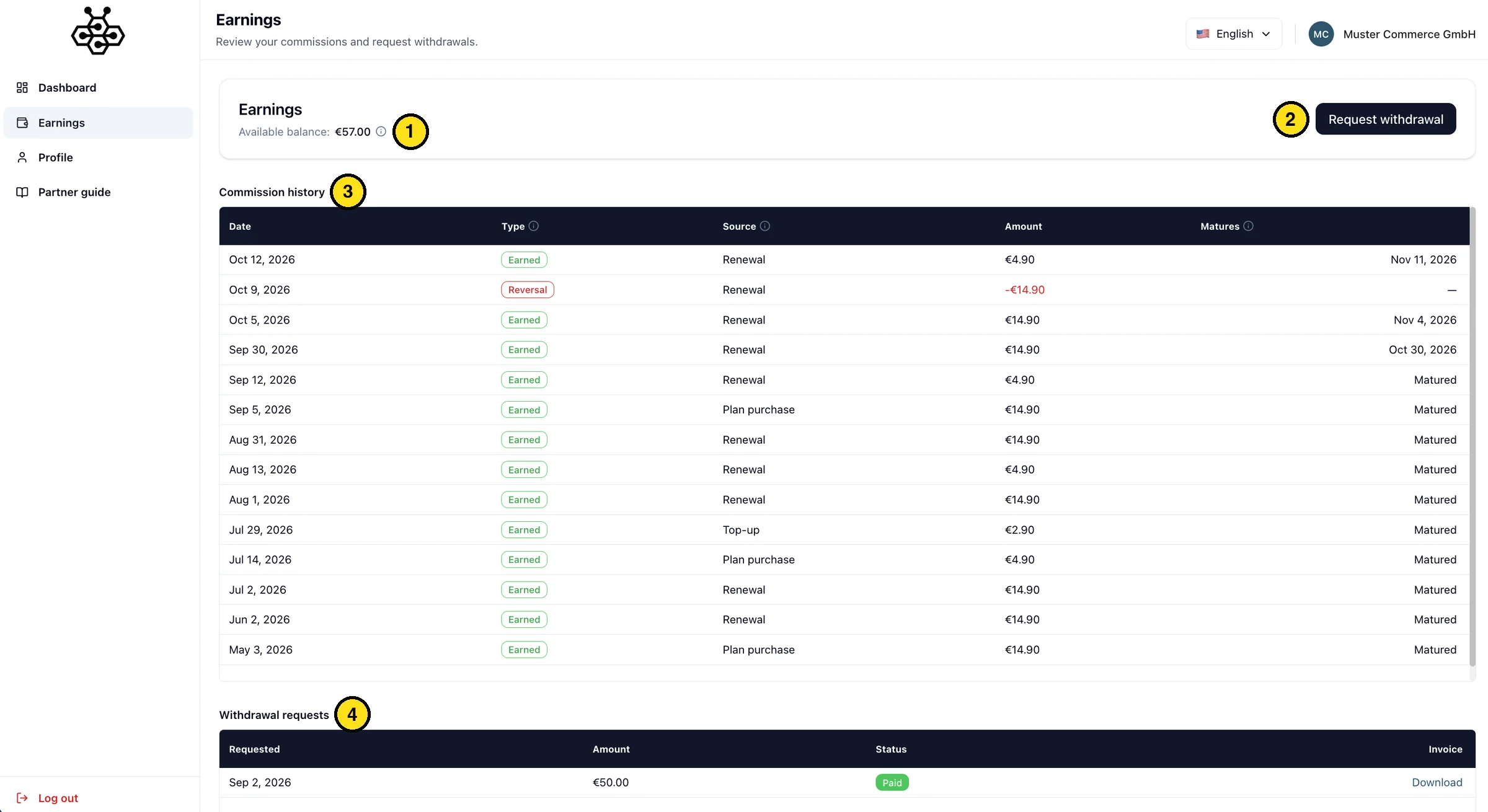Click the Oct 12, 2026 date cell
The width and height of the screenshot is (1488, 812).
(262, 260)
